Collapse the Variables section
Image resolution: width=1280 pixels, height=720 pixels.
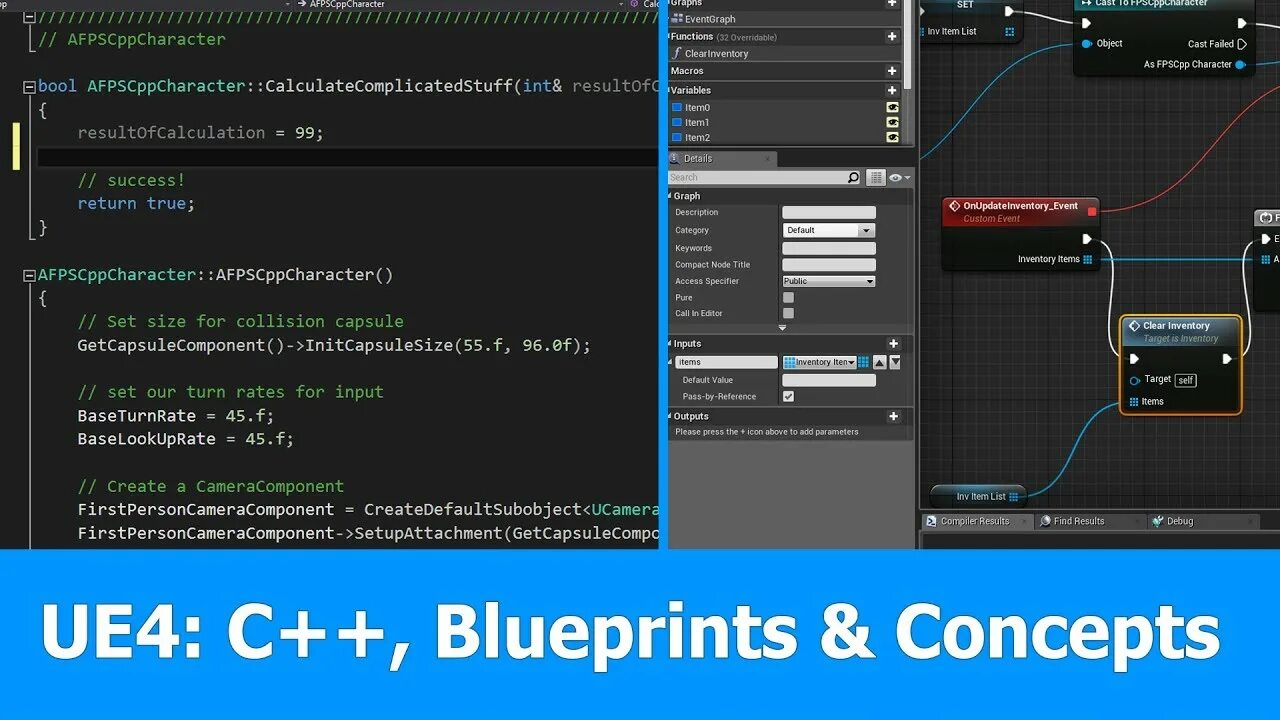(x=671, y=90)
